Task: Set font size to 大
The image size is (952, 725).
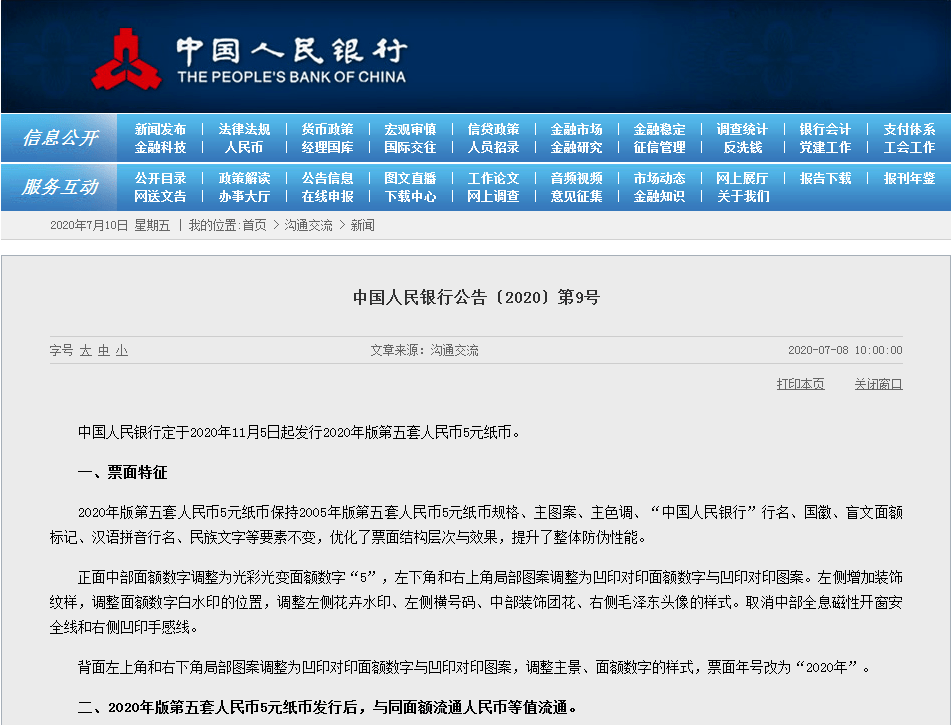Action: pyautogui.click(x=86, y=350)
